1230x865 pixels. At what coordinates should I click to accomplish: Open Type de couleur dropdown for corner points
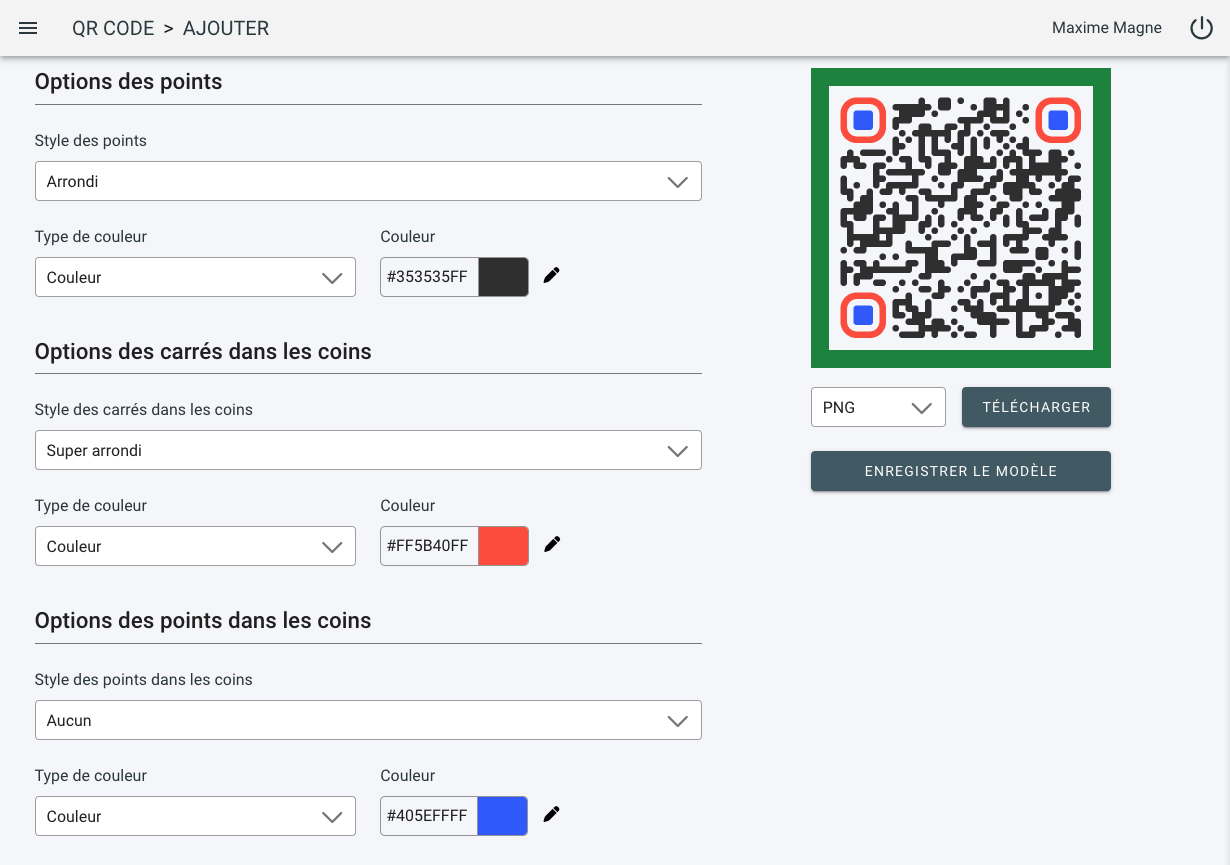pyautogui.click(x=195, y=816)
